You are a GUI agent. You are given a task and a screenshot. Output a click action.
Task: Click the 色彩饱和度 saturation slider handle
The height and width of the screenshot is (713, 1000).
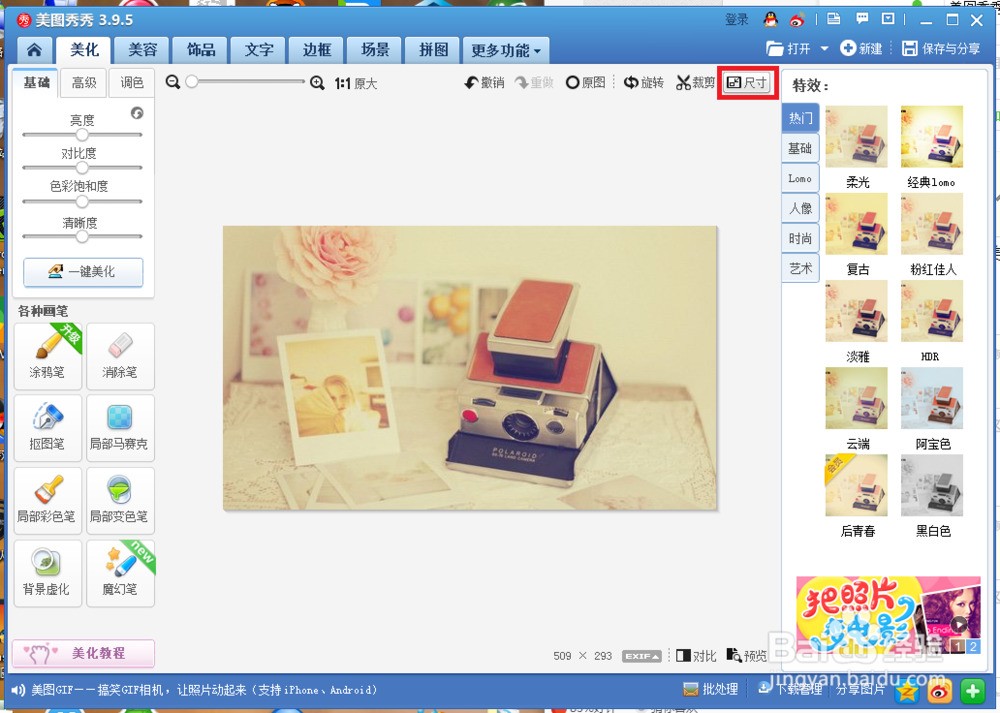click(x=82, y=202)
